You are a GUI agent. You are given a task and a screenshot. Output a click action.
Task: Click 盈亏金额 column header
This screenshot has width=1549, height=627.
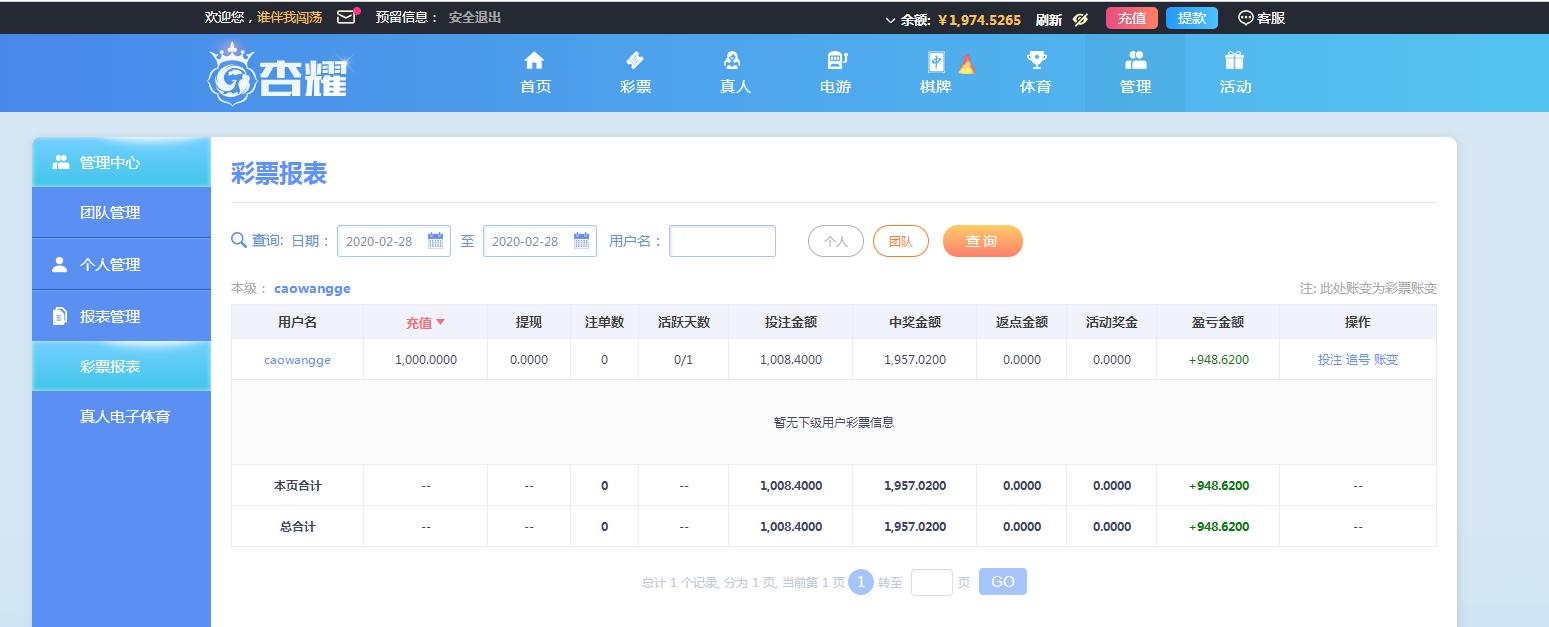(x=1218, y=322)
